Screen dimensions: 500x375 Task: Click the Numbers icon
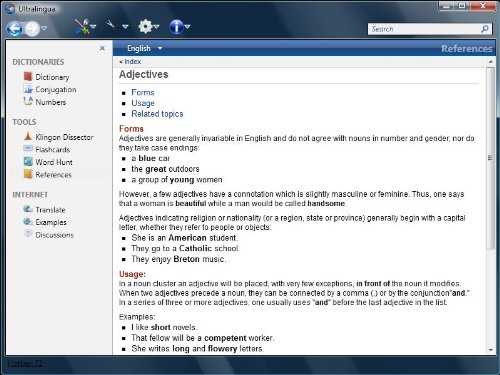(28, 101)
